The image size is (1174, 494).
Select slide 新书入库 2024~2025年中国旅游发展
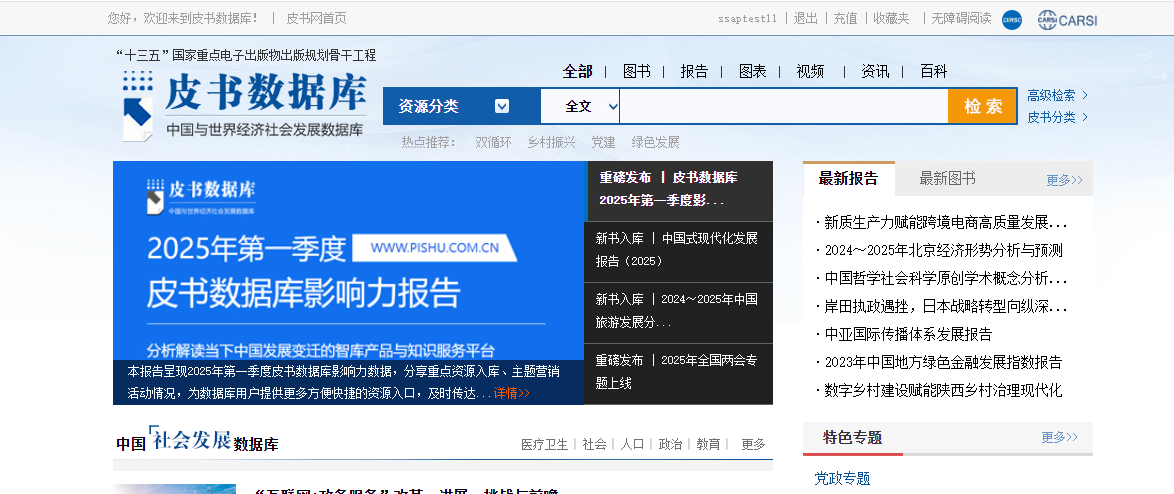(x=678, y=311)
